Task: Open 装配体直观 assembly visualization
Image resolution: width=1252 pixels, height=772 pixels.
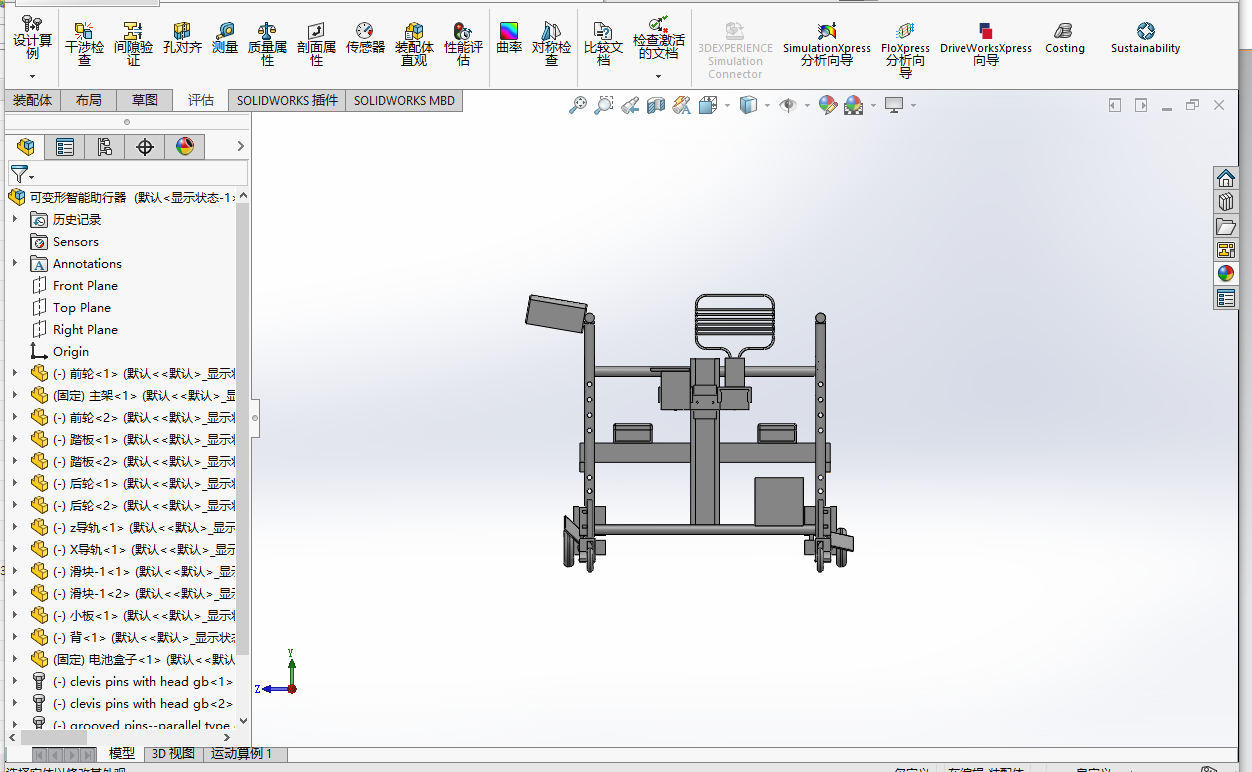Action: tap(414, 45)
